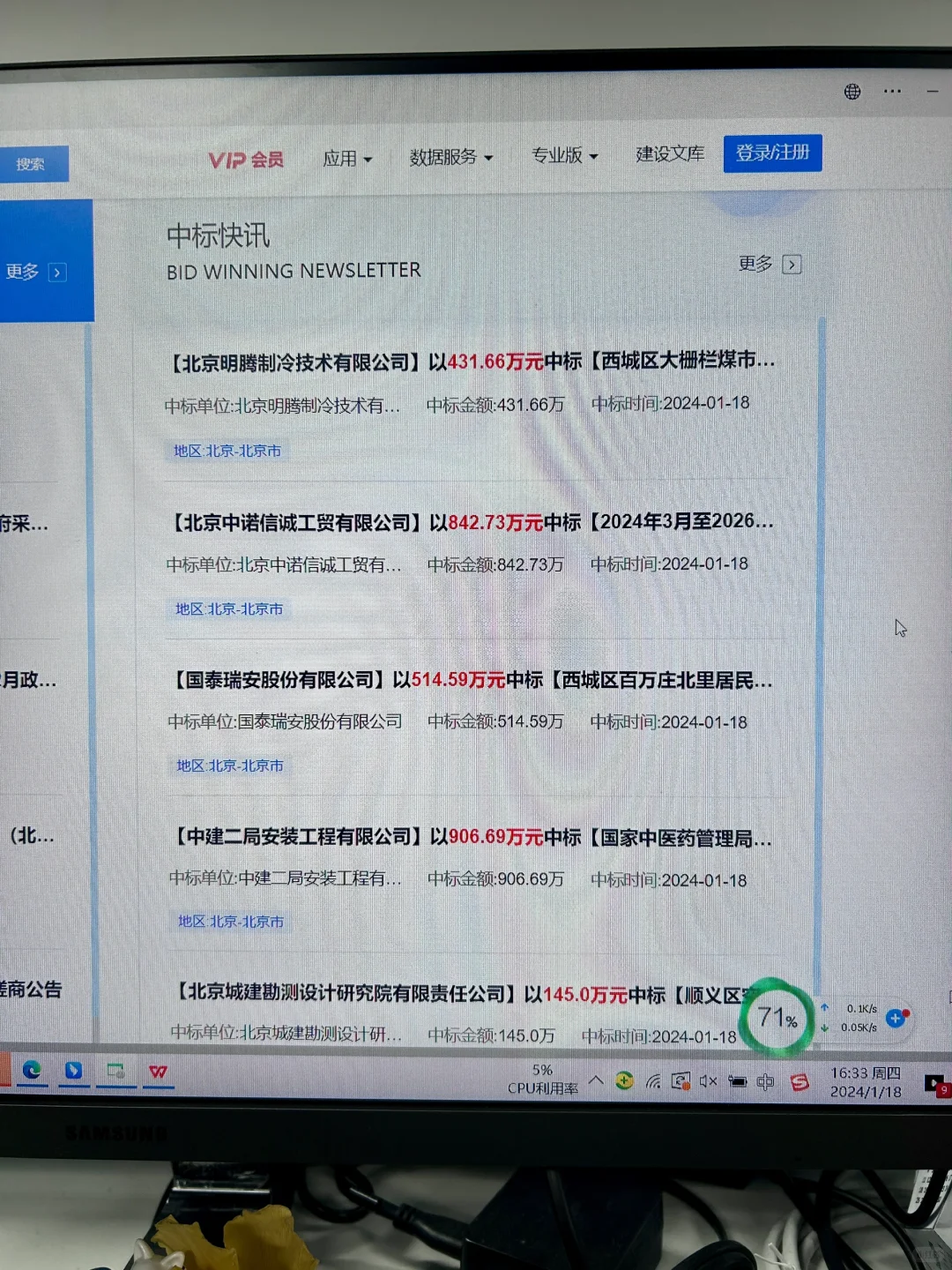
Task: Click the muted volume icon in system tray
Action: click(x=706, y=1078)
